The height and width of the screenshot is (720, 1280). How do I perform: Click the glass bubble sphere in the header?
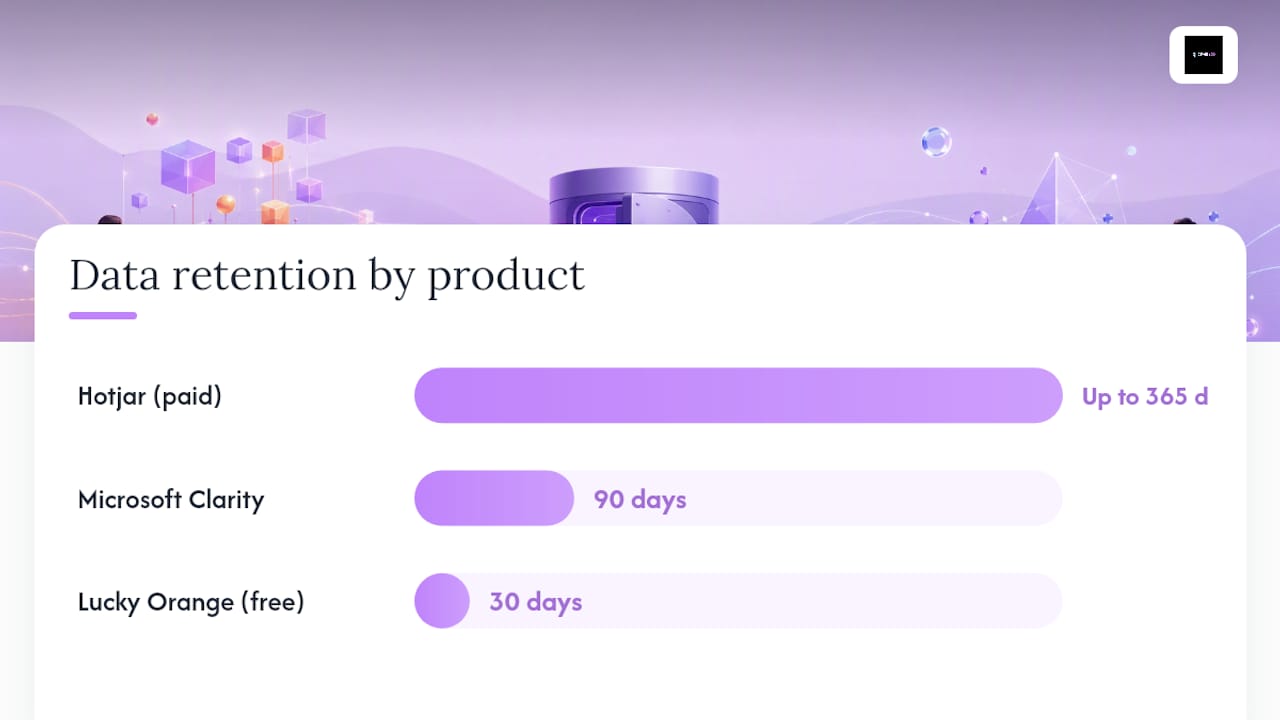936,142
